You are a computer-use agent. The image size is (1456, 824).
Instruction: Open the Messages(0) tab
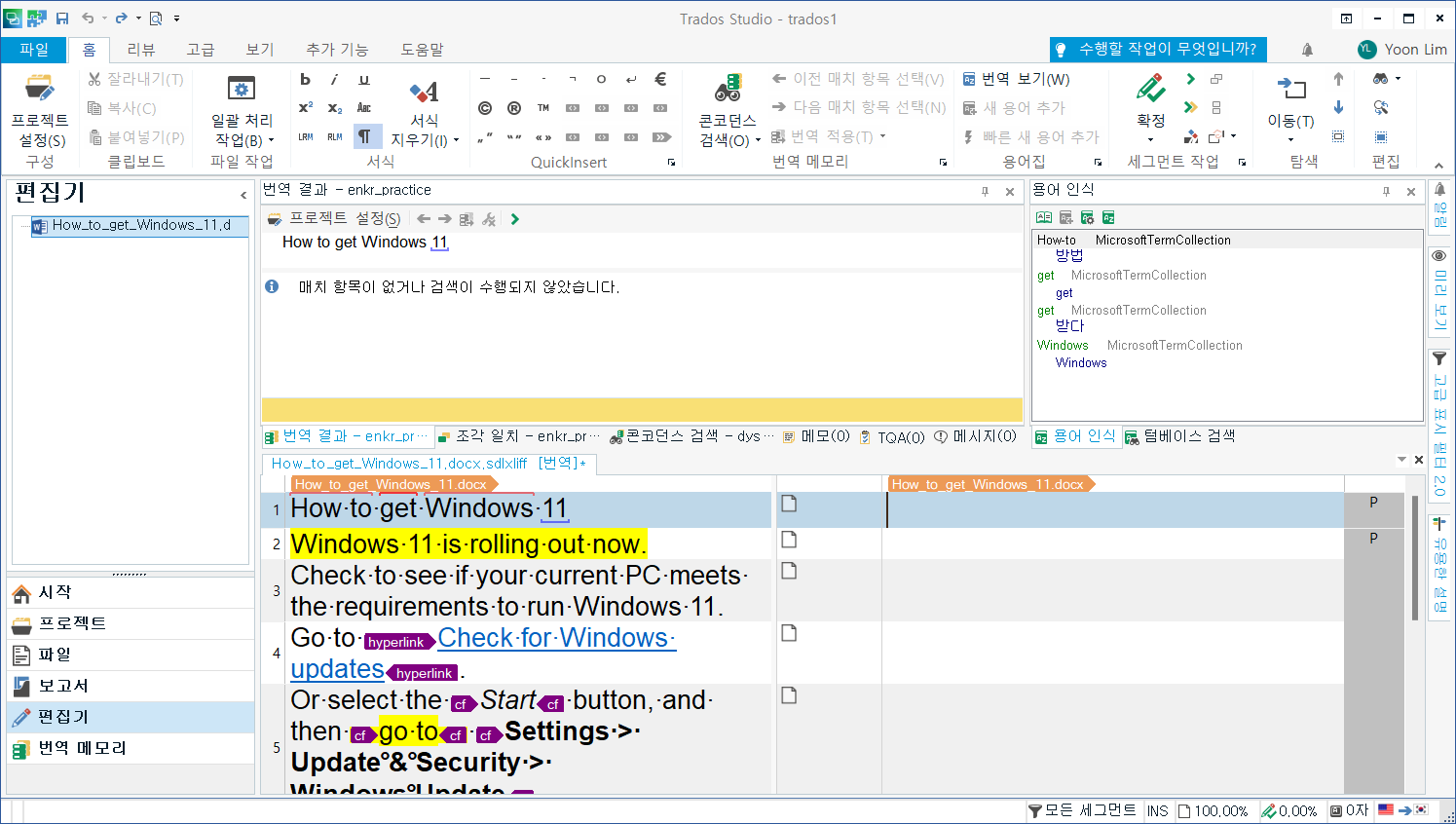coord(976,436)
